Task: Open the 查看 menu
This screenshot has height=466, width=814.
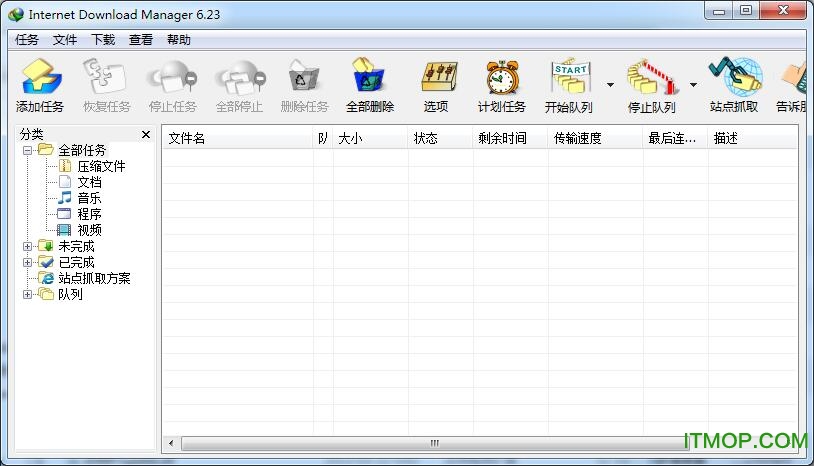Action: tap(141, 40)
